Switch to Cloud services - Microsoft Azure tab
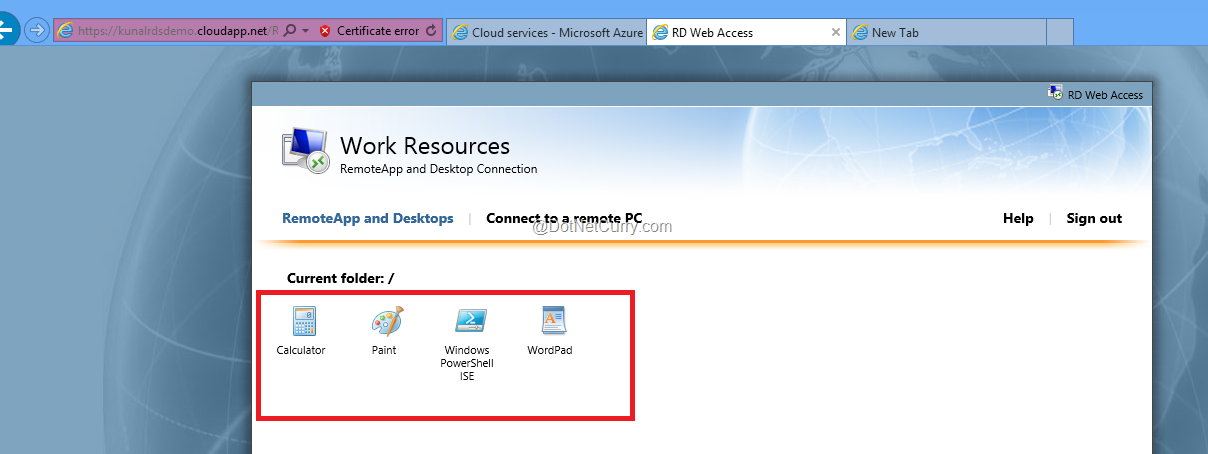The image size is (1208, 454). pos(547,32)
